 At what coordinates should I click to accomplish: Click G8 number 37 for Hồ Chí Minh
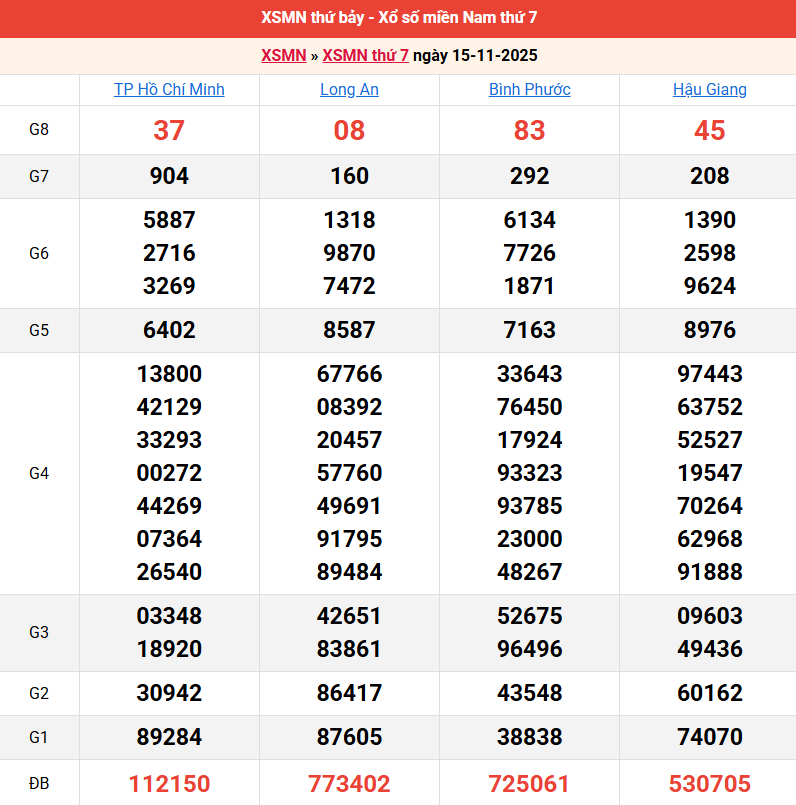[x=169, y=131]
